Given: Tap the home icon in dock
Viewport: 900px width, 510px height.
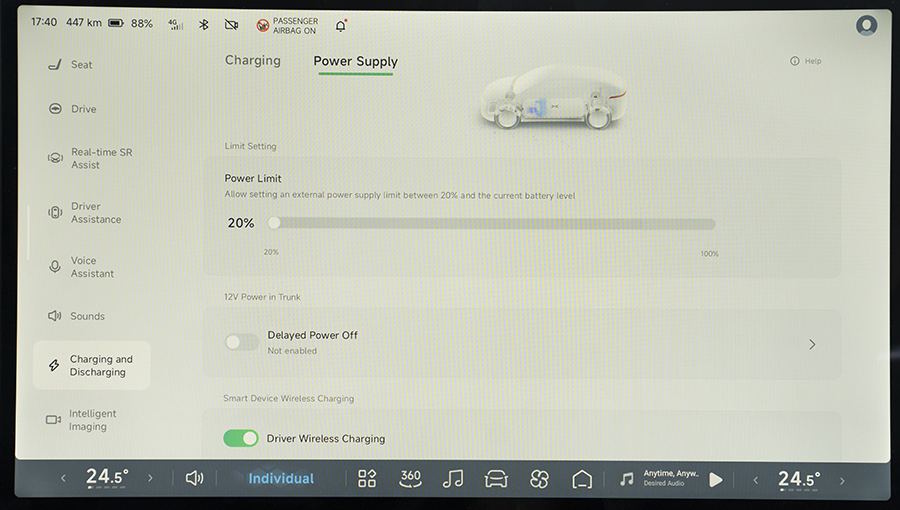Looking at the screenshot, I should tap(582, 479).
